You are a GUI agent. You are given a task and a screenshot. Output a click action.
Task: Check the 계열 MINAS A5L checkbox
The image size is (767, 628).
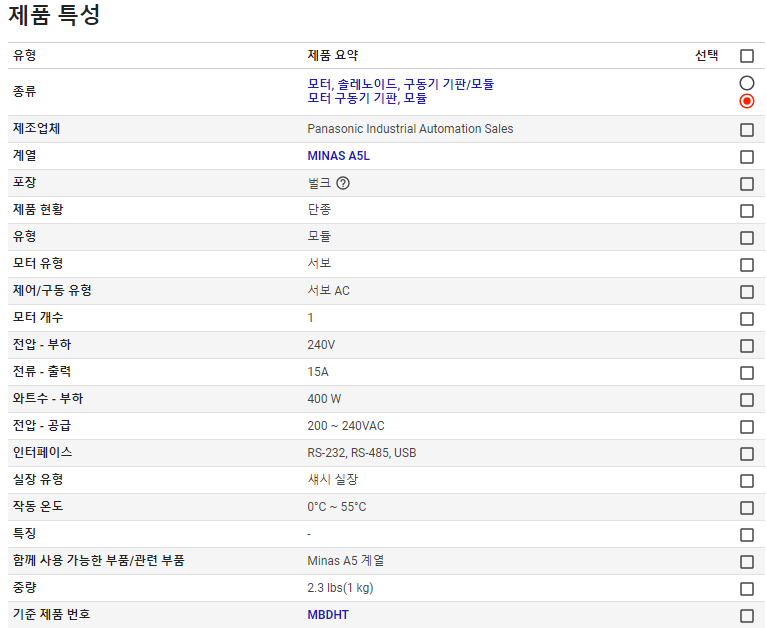[x=746, y=157]
